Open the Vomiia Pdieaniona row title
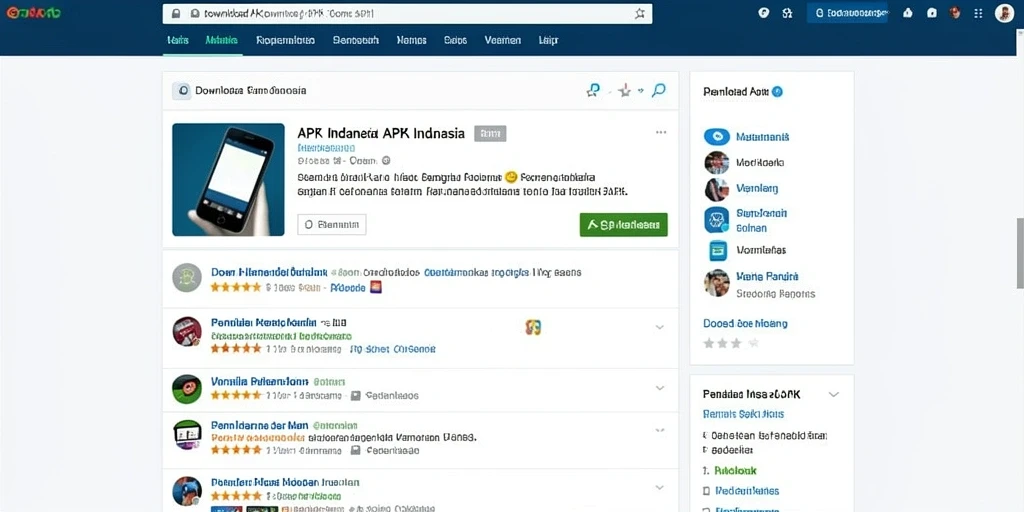 (x=259, y=381)
